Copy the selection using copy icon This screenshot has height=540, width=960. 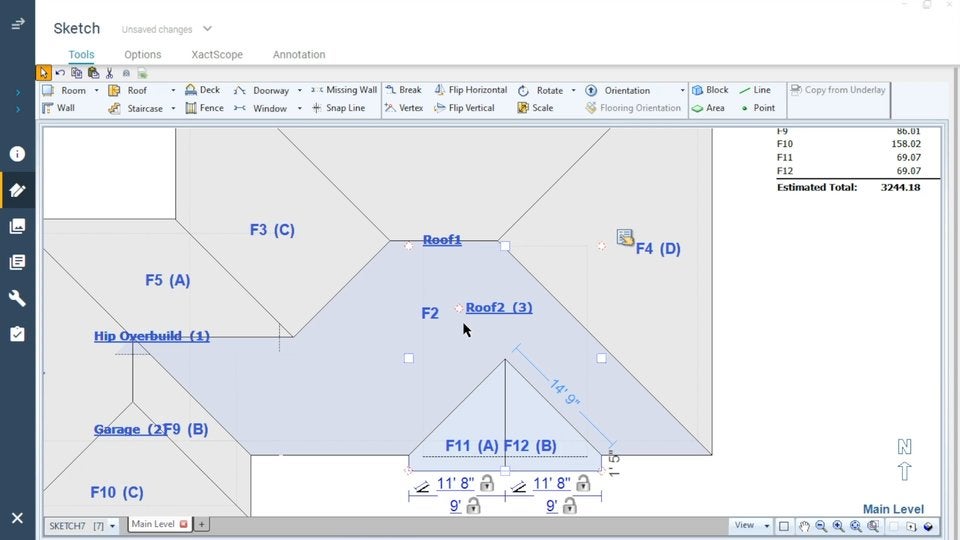[77, 73]
